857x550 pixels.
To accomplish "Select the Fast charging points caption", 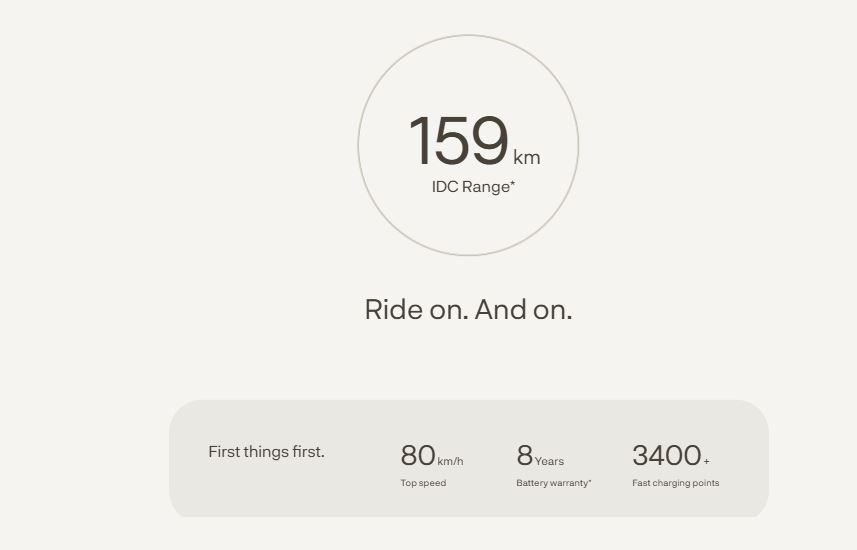I will (675, 483).
